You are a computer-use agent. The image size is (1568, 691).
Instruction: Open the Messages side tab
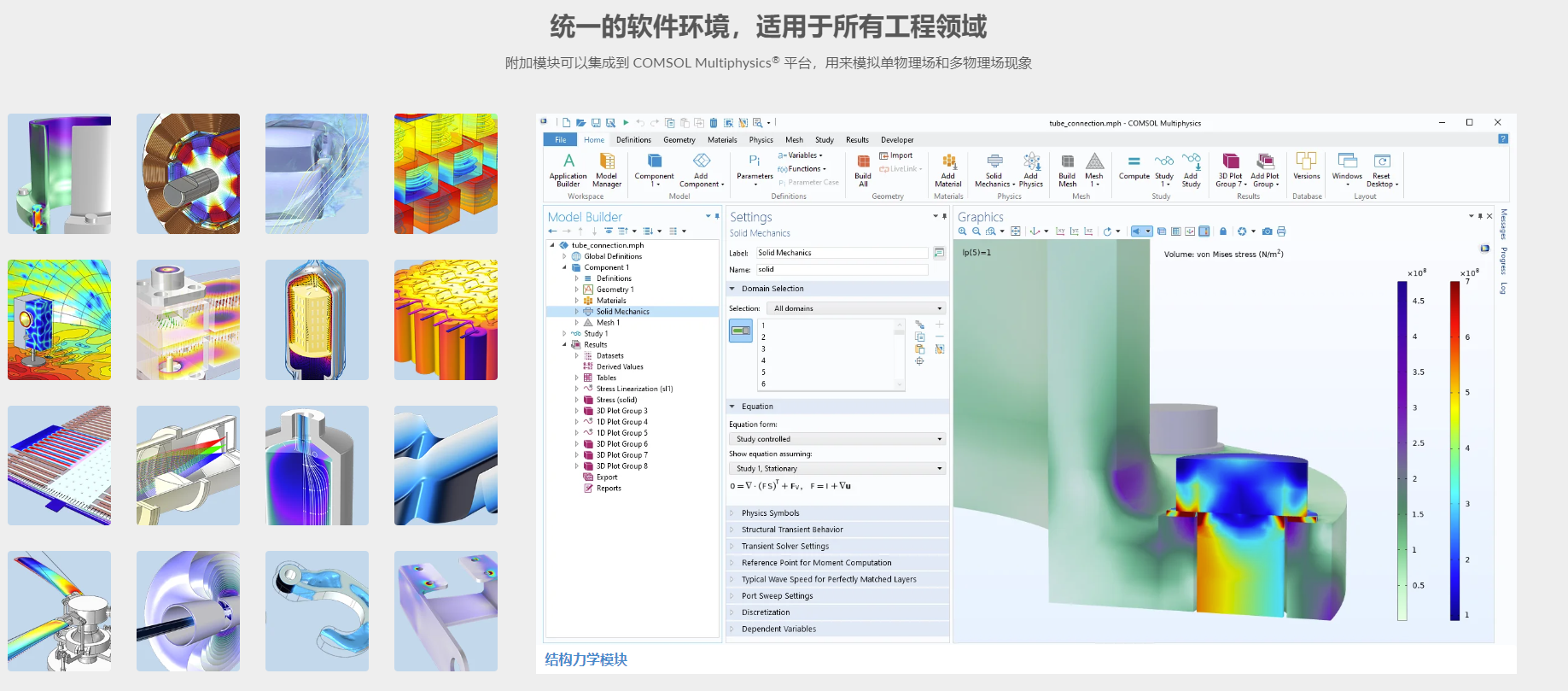click(1503, 224)
